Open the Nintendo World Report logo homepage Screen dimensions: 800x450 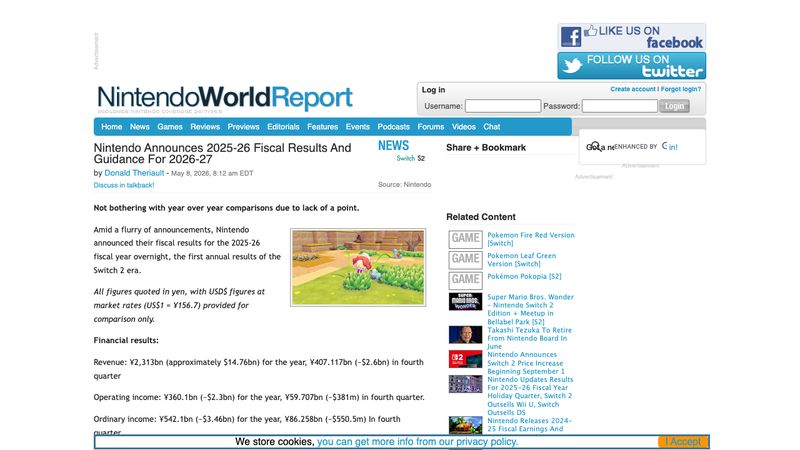pos(224,98)
